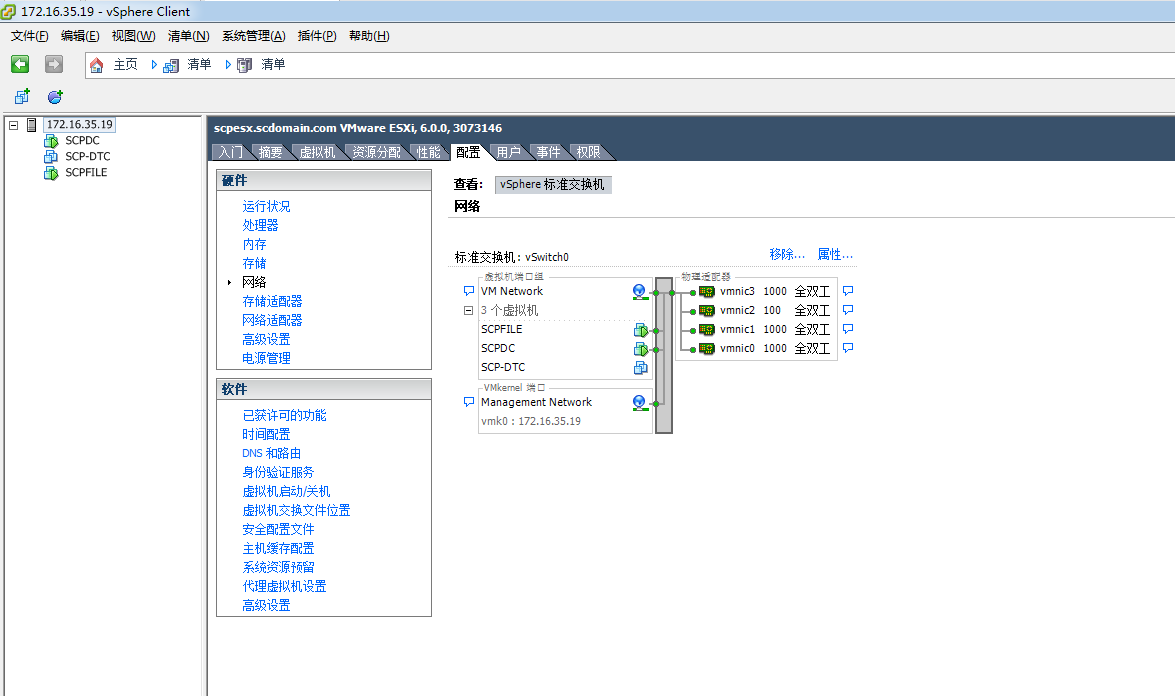
Task: Switch to the 资源分配 tab
Action: (376, 152)
